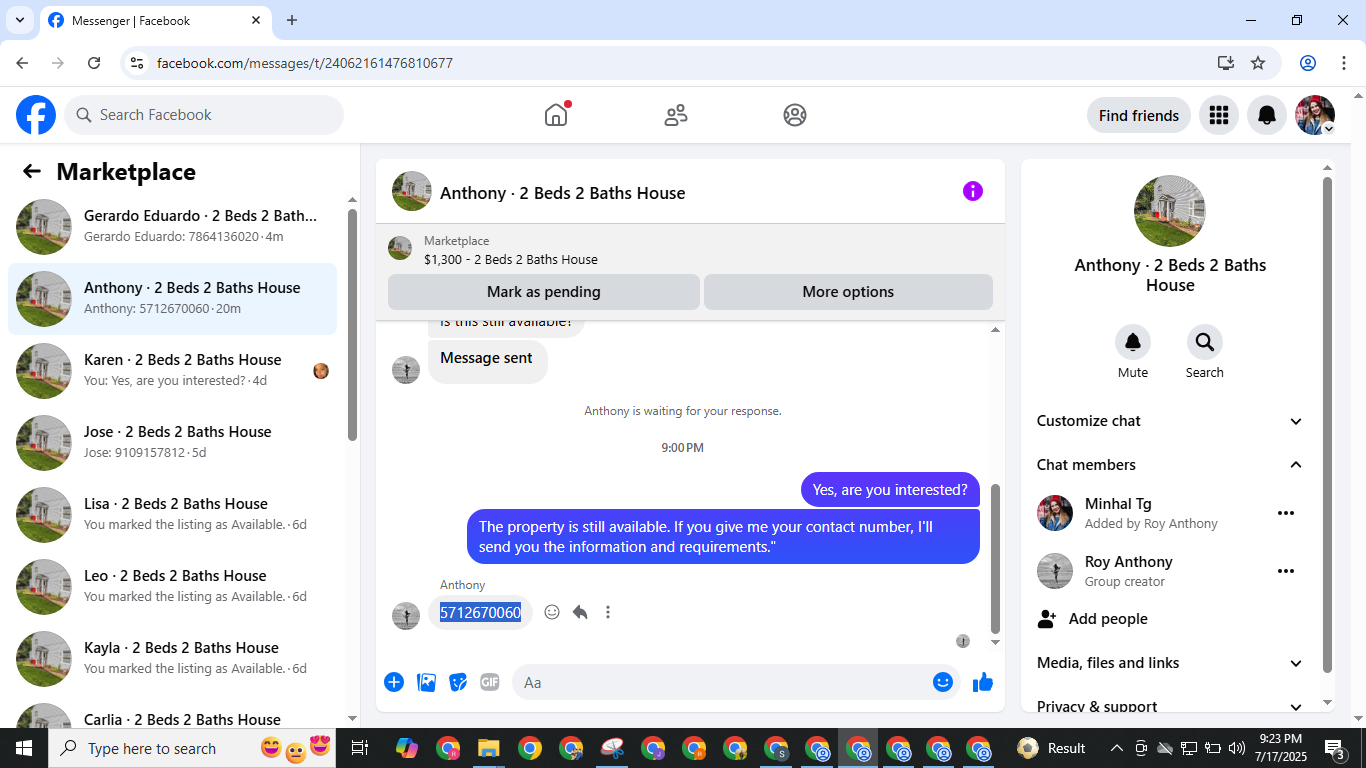Image resolution: width=1366 pixels, height=768 pixels.
Task: Search within the conversation
Action: tap(1205, 342)
